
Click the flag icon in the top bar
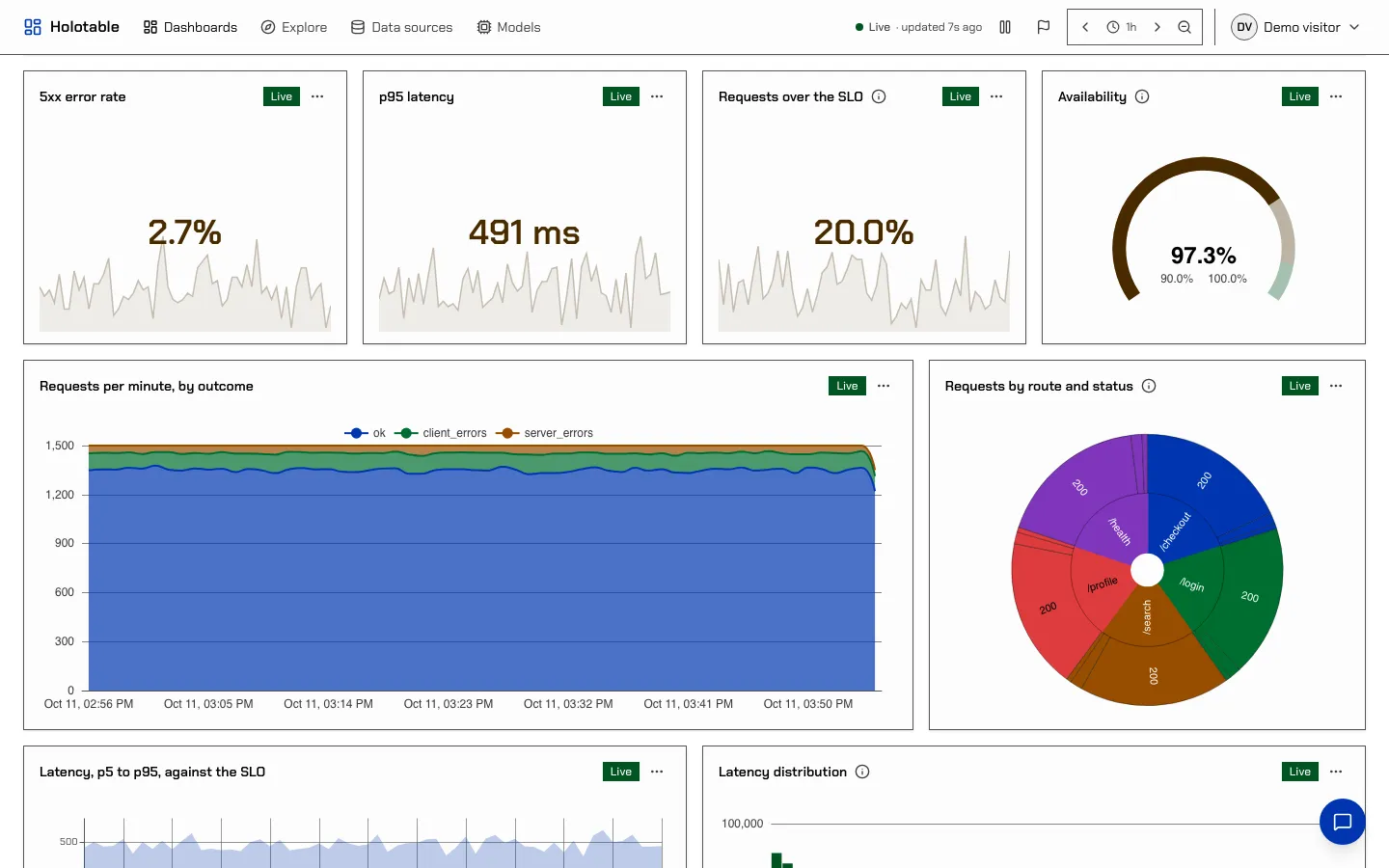[1044, 27]
